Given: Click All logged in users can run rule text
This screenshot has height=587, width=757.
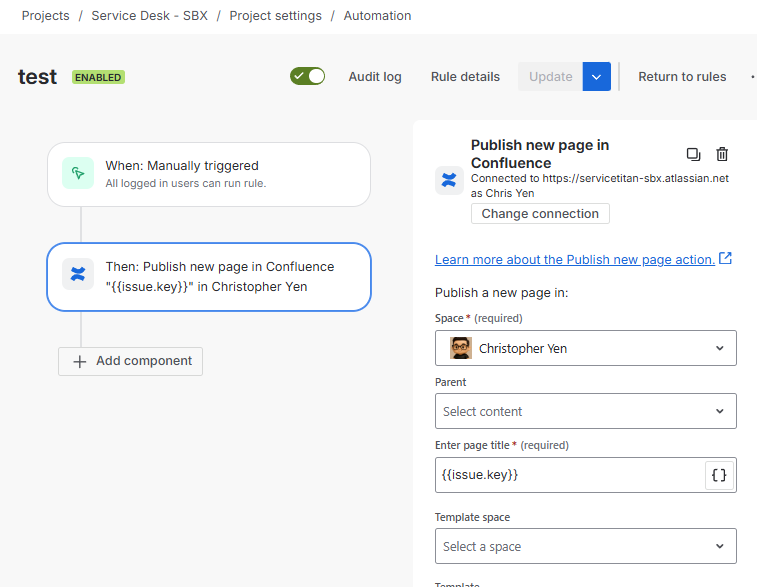Looking at the screenshot, I should [186, 183].
